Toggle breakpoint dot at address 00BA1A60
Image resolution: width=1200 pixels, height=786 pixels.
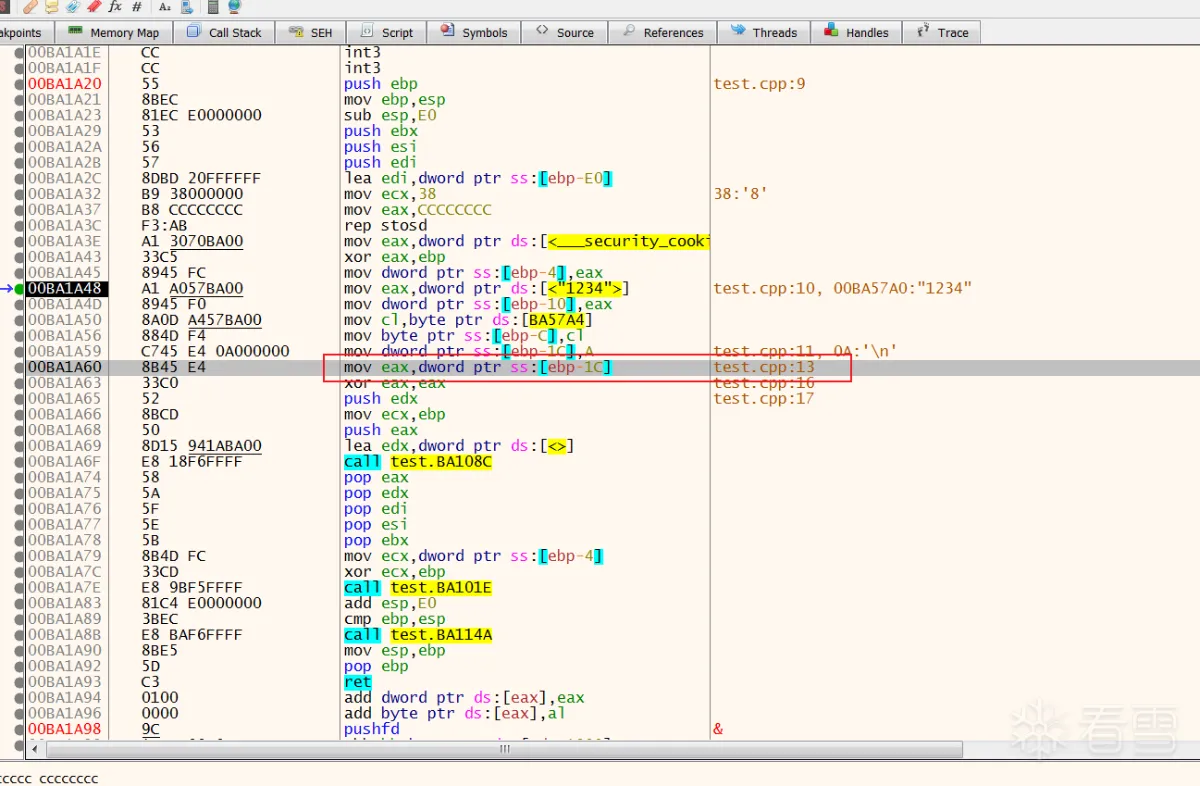tap(19, 368)
